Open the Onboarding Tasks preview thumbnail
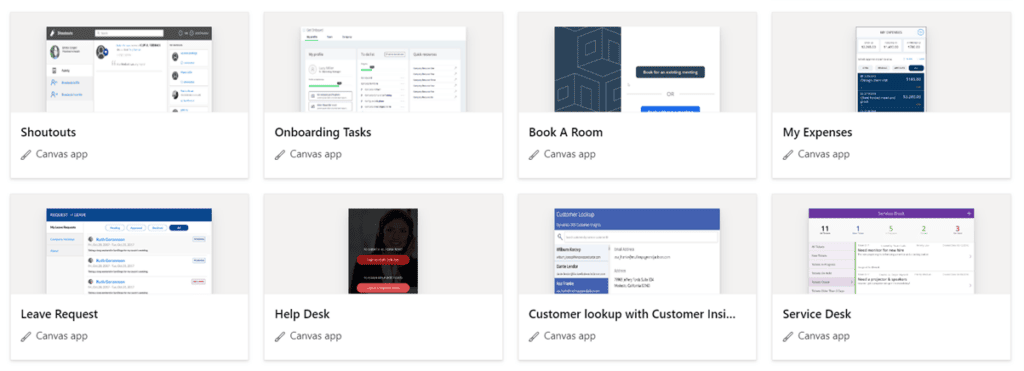The image size is (1024, 371). click(x=383, y=69)
